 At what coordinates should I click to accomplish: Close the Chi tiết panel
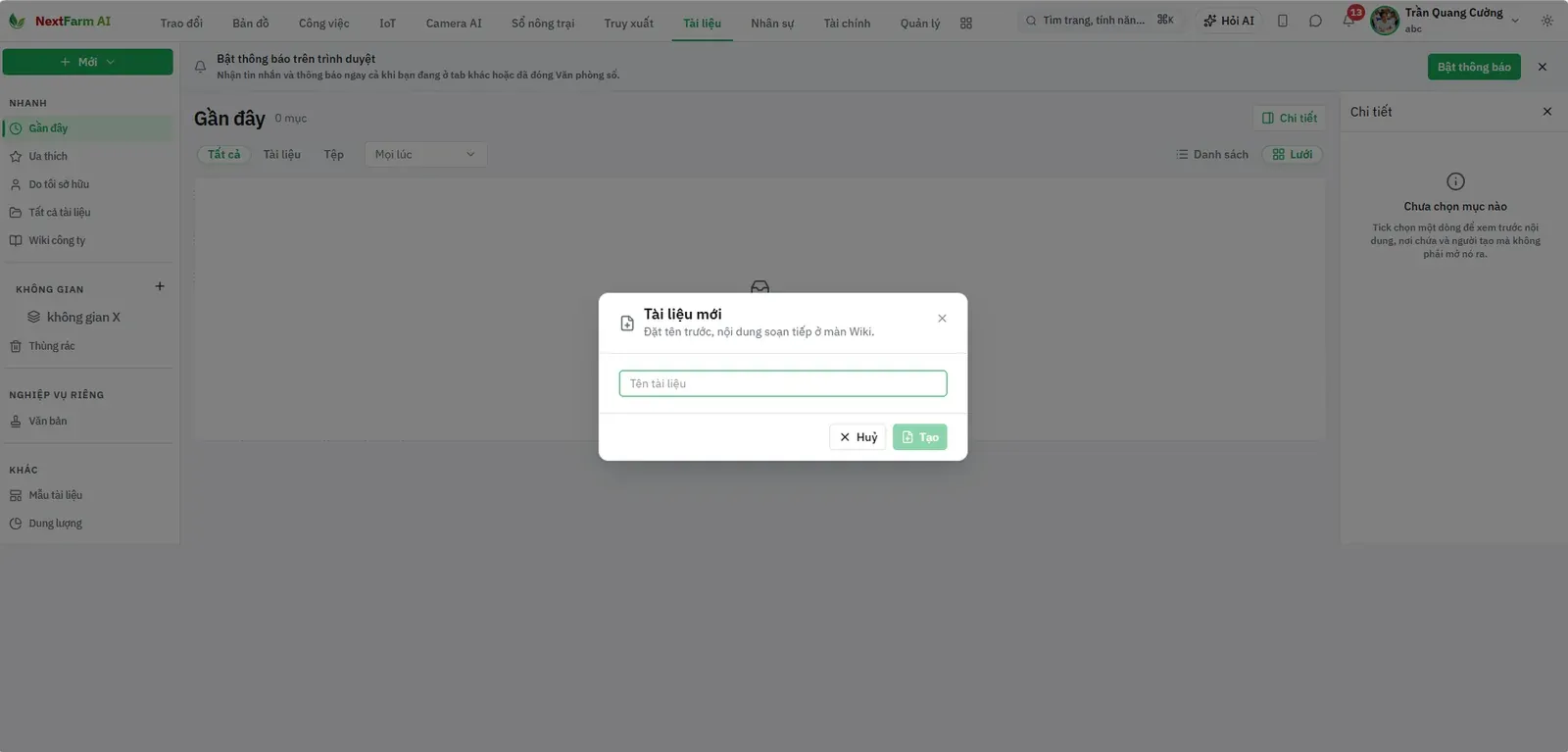[1547, 112]
